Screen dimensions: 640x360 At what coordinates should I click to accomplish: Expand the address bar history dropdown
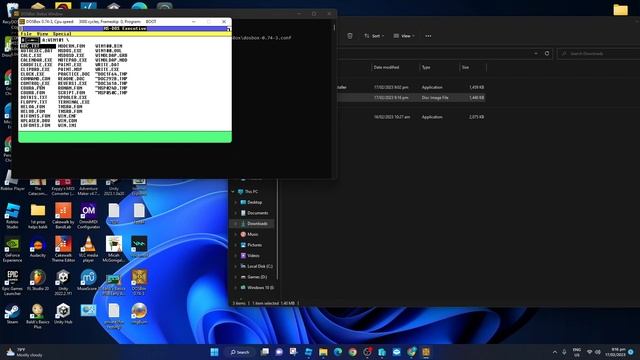[536, 53]
